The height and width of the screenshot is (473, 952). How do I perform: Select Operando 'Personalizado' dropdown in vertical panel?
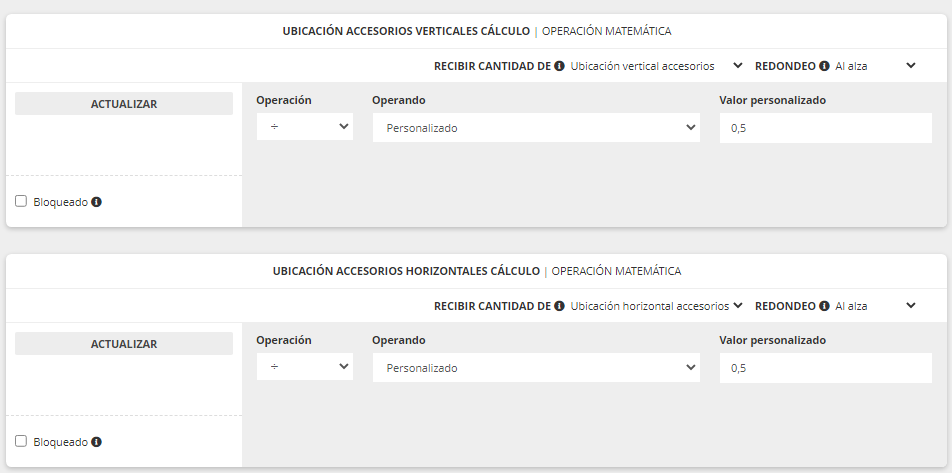pyautogui.click(x=536, y=128)
